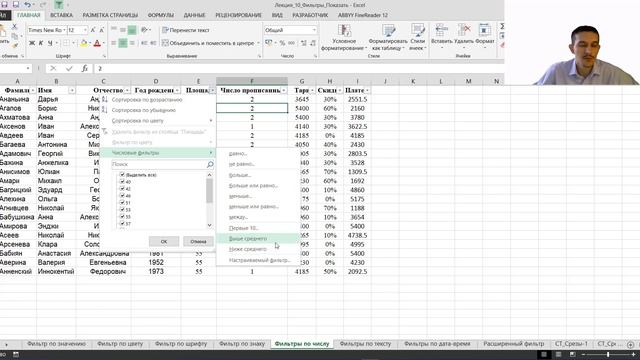Open Стили ячеек (Cell Styles)
The image size is (640, 360).
pos(418,37)
